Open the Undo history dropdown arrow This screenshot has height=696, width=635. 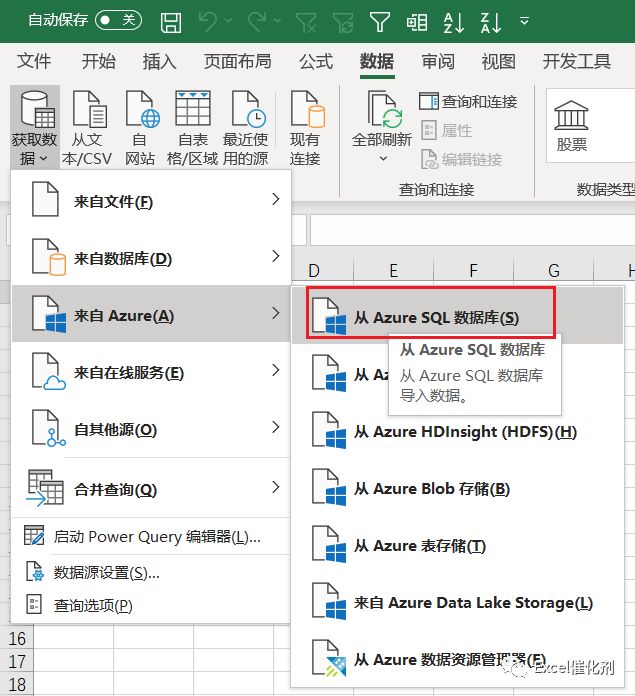click(229, 21)
